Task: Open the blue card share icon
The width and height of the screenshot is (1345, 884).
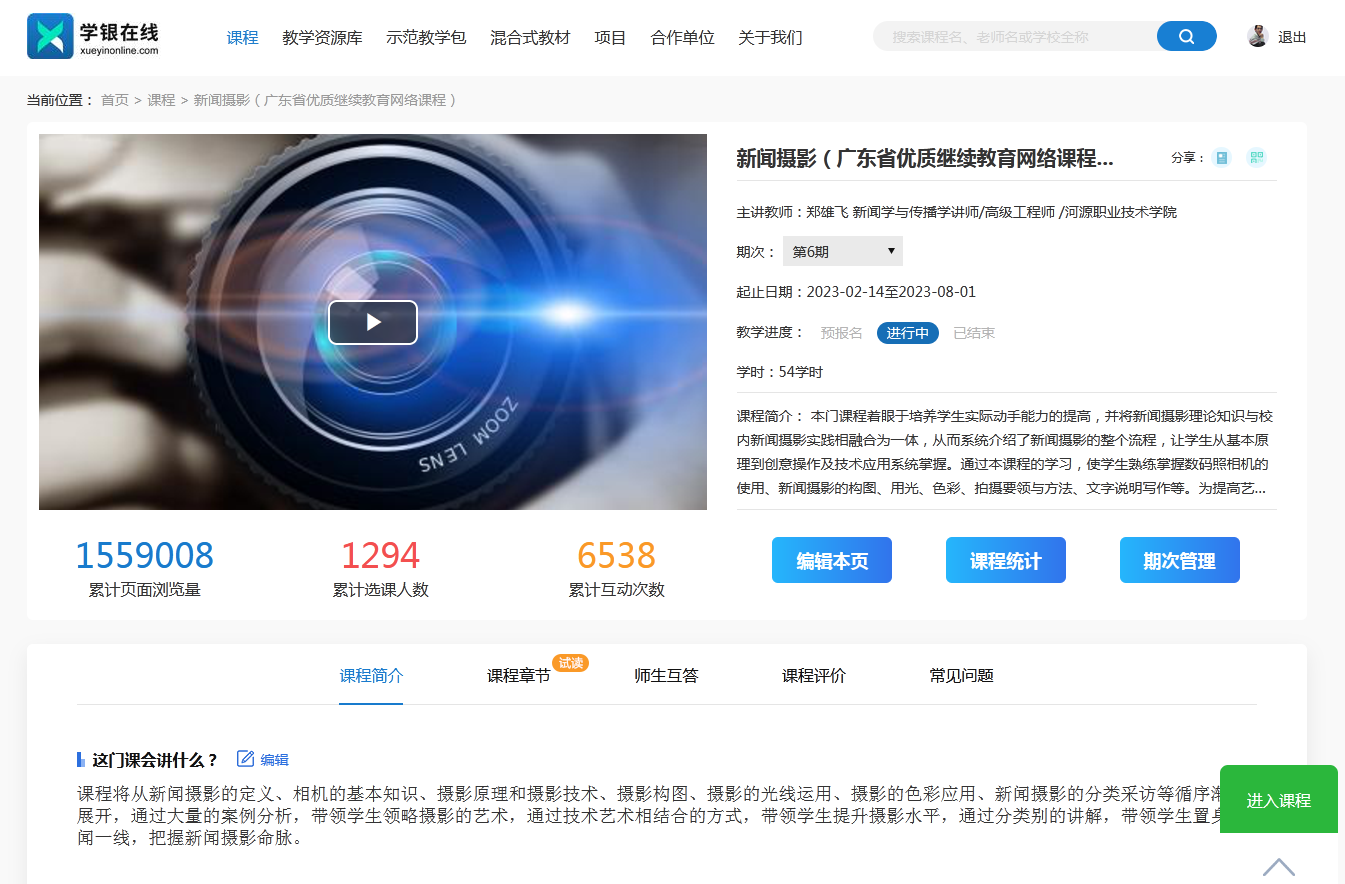Action: (x=1220, y=157)
